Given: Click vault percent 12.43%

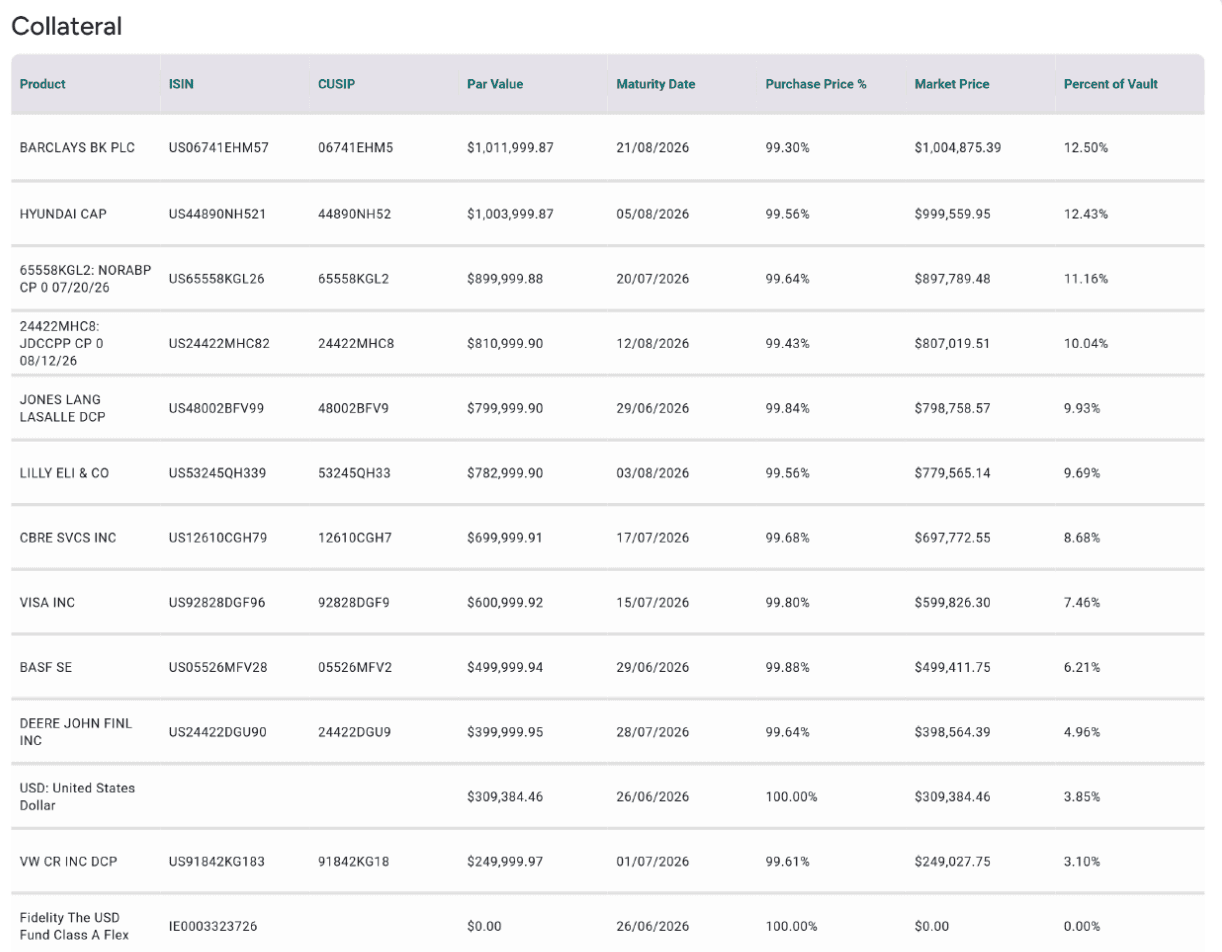Looking at the screenshot, I should [1086, 214].
